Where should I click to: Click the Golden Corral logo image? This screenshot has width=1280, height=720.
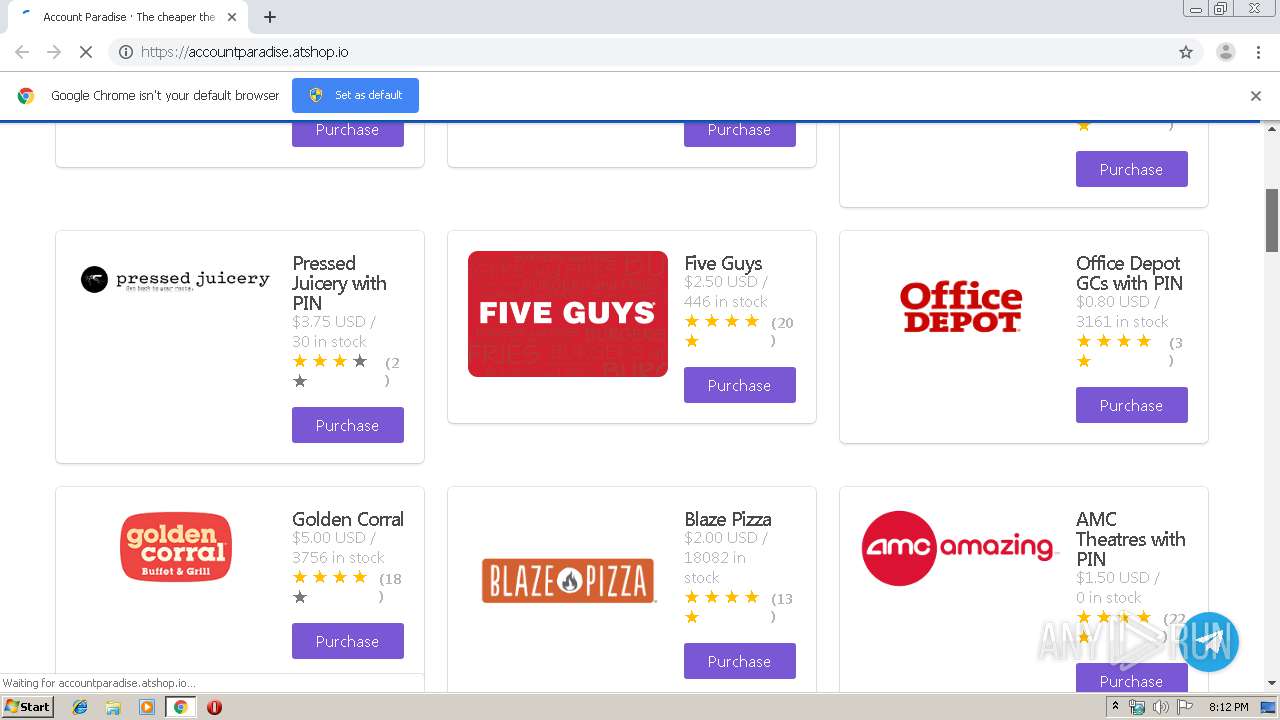176,547
